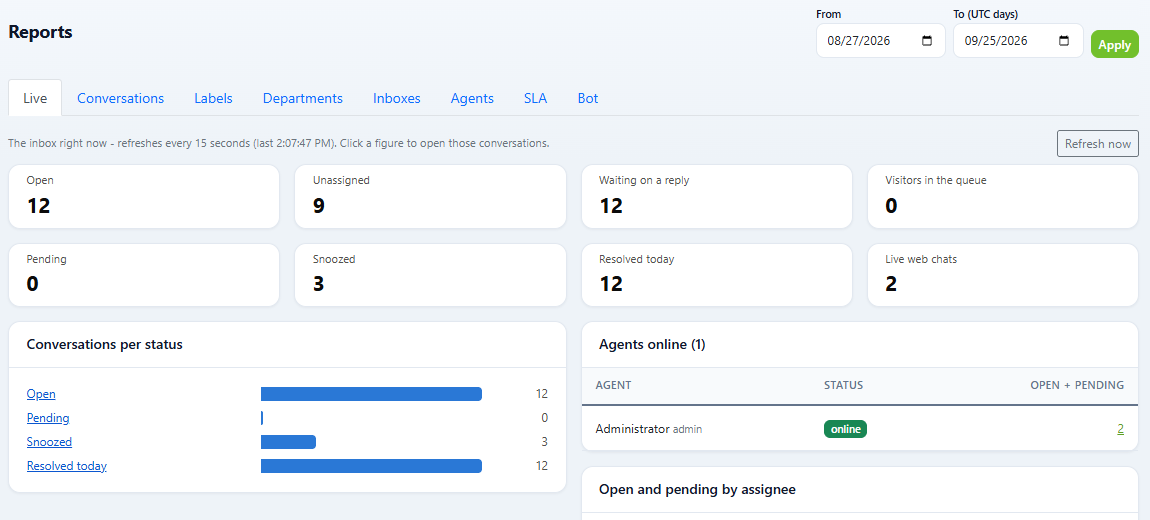Open calendar picker in To date field

pyautogui.click(x=1064, y=41)
